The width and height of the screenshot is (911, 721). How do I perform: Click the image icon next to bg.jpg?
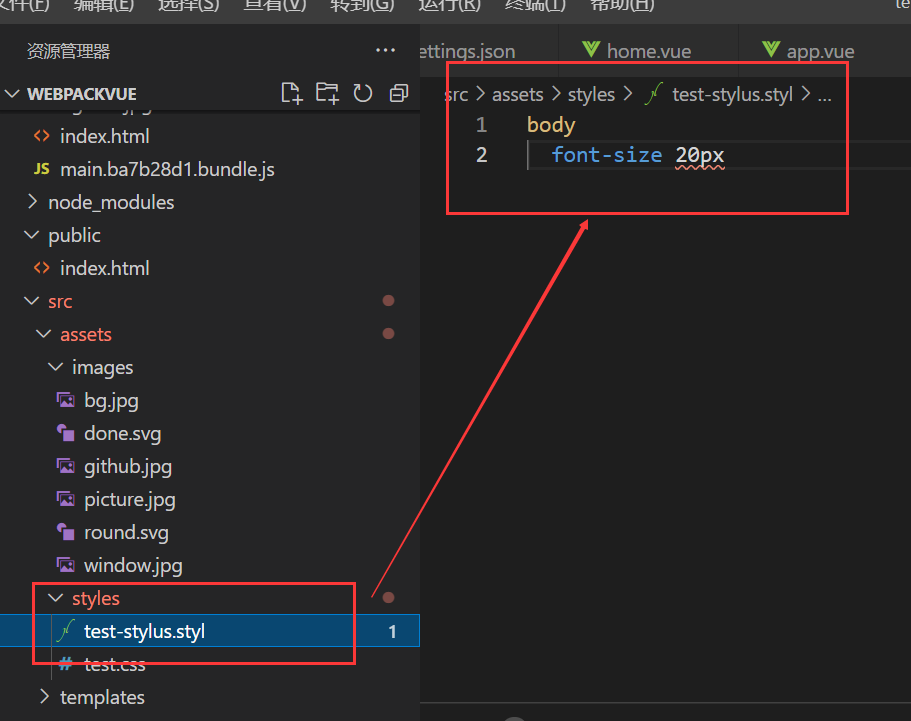66,400
